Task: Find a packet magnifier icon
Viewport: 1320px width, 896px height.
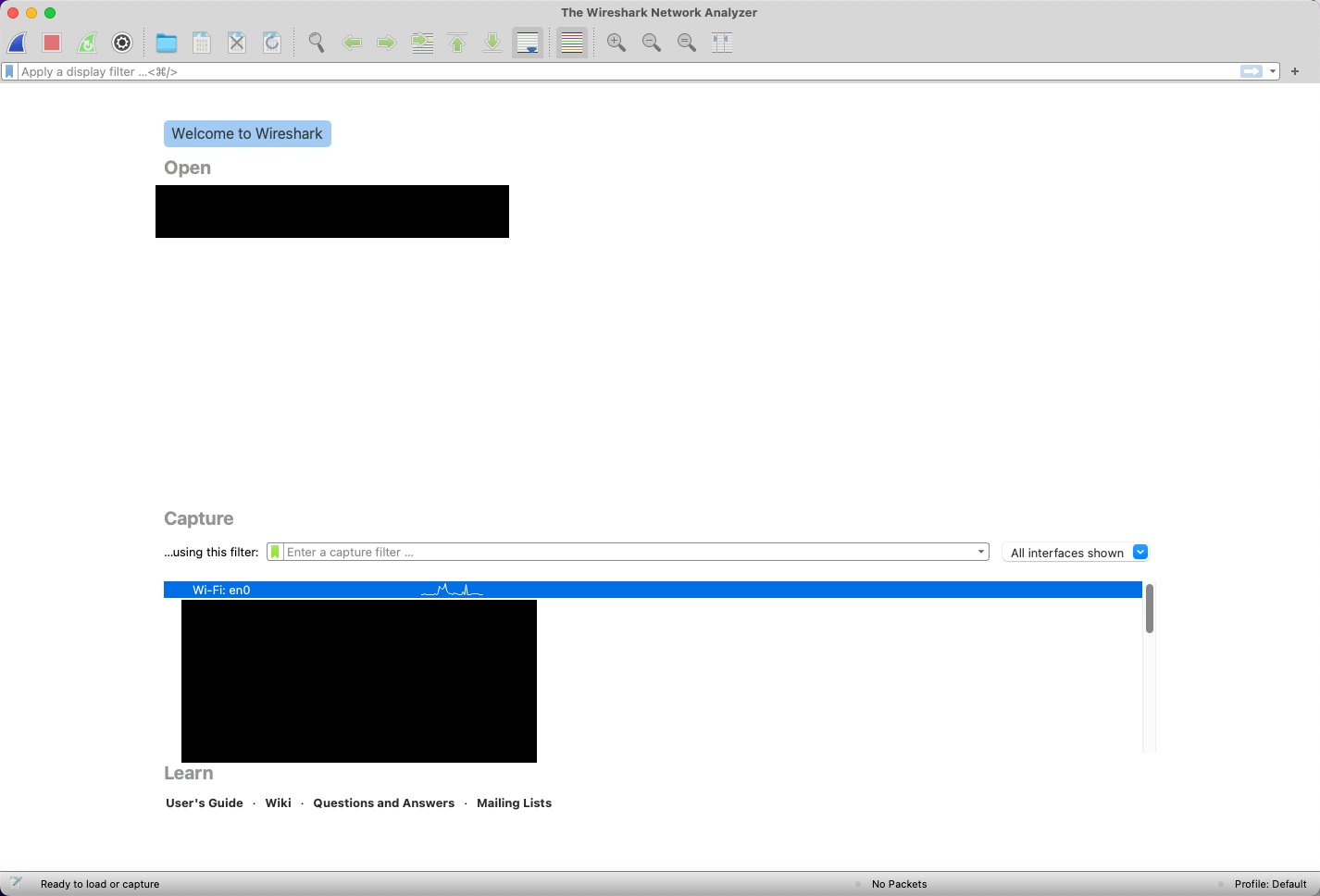Action: click(x=317, y=43)
